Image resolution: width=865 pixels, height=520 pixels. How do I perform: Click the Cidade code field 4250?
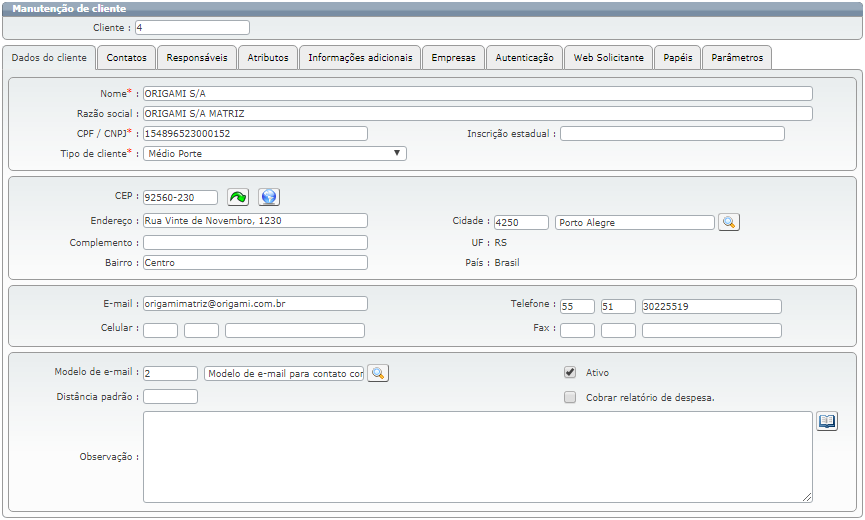[x=521, y=222]
